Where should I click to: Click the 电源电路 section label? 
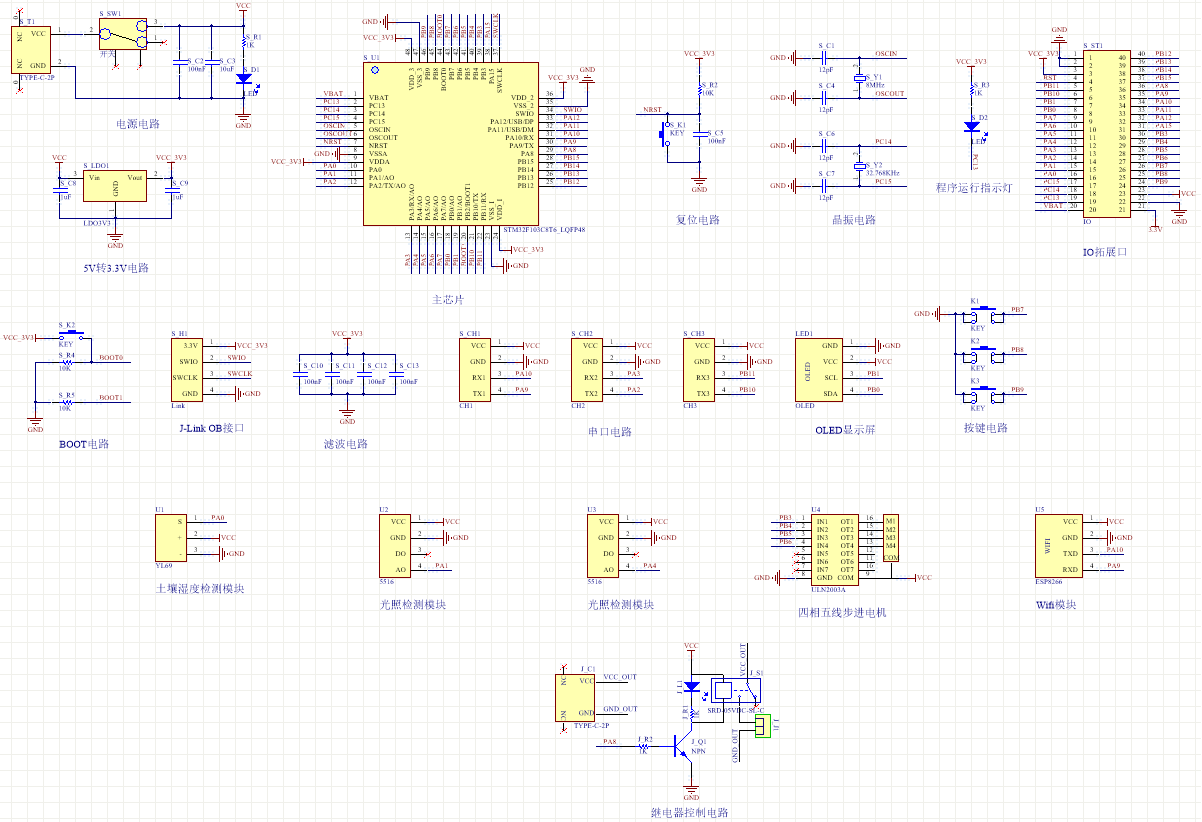[x=138, y=124]
